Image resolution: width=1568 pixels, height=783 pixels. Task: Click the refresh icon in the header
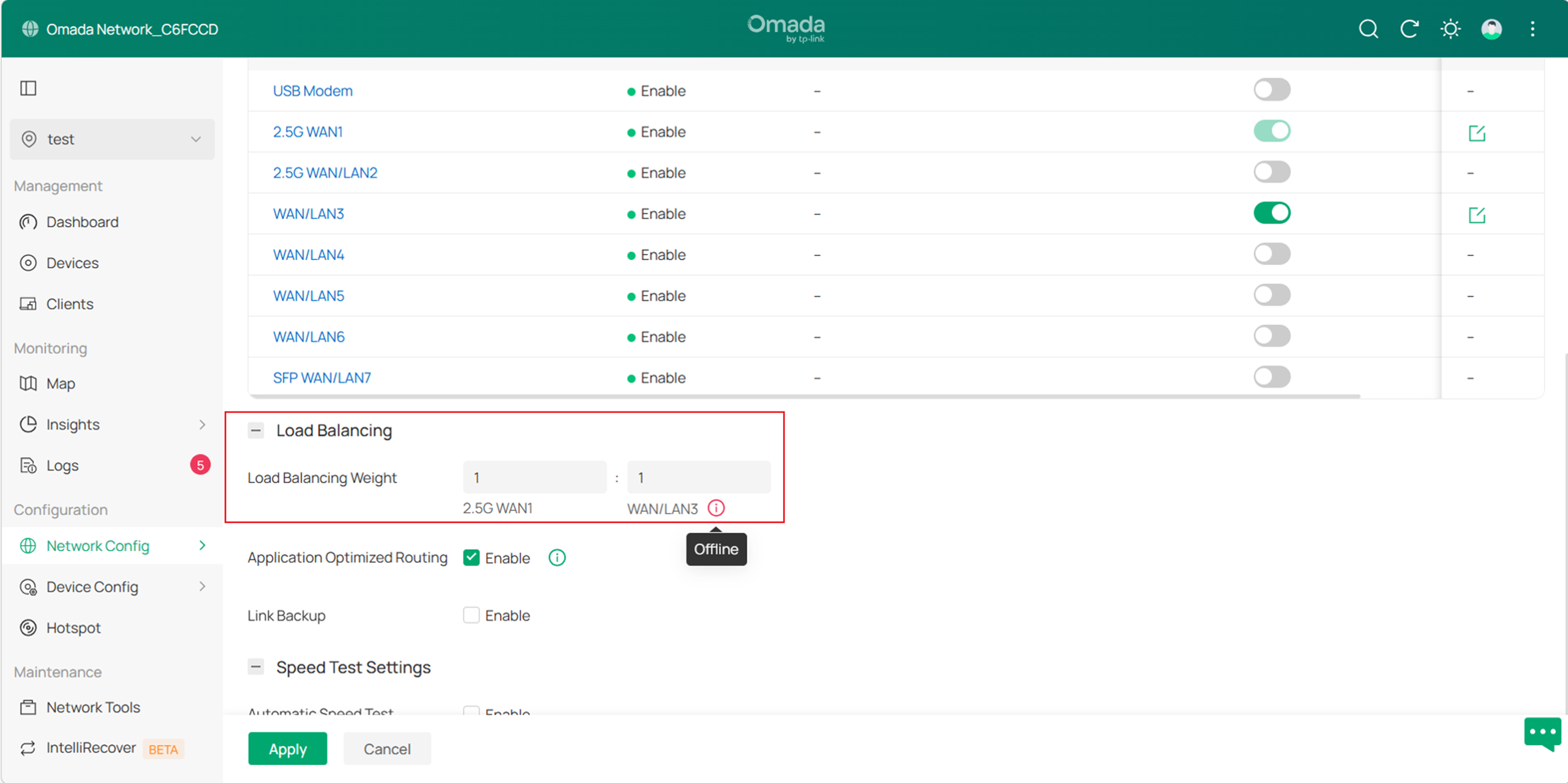point(1410,28)
